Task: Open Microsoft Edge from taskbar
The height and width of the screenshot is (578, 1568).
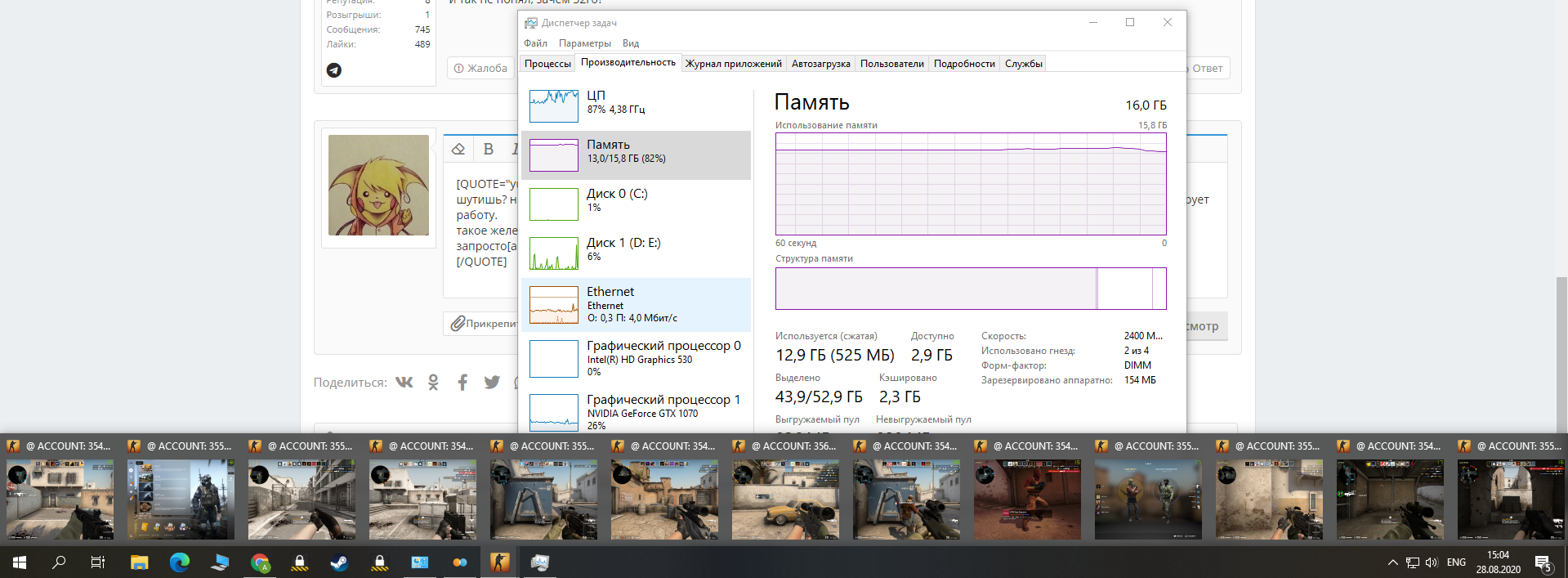Action: pos(180,562)
